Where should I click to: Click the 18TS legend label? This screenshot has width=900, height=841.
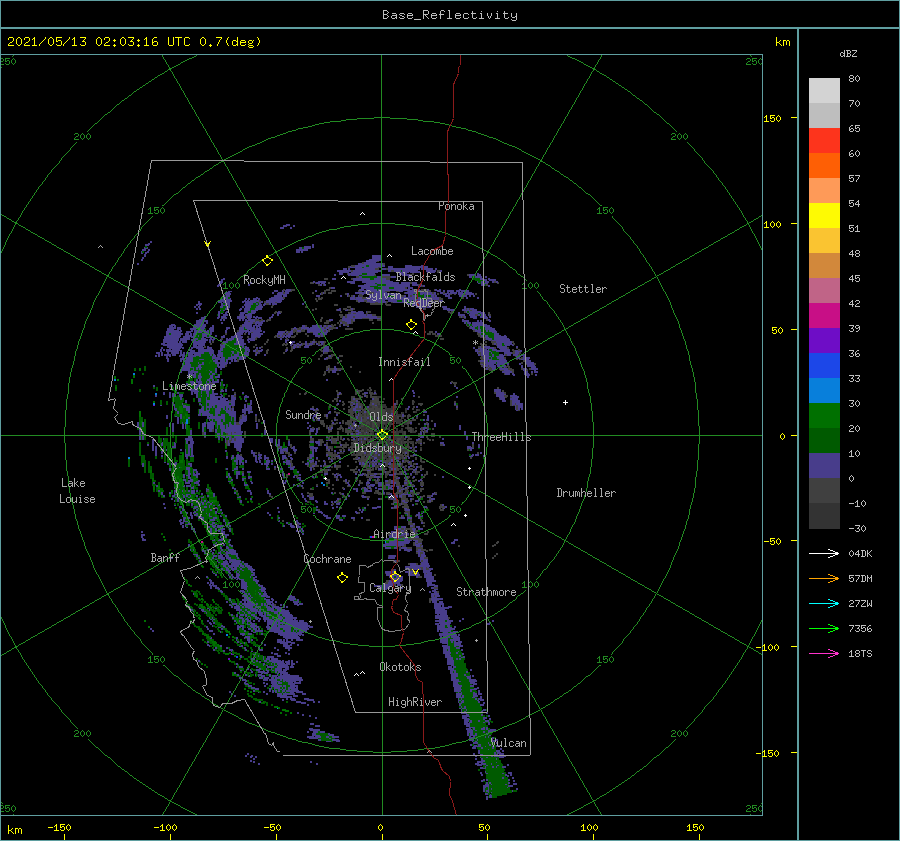pos(860,653)
